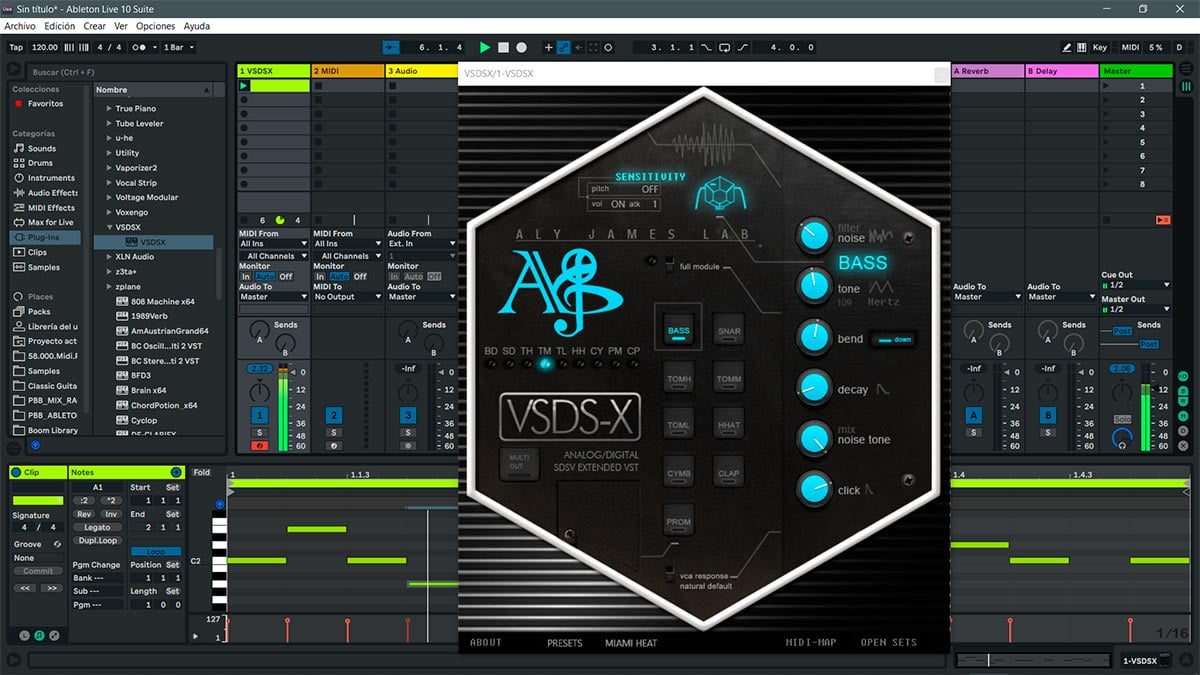Screen dimensions: 1200x675
Task: Expand the Tube Leveler folder
Action: click(110, 124)
